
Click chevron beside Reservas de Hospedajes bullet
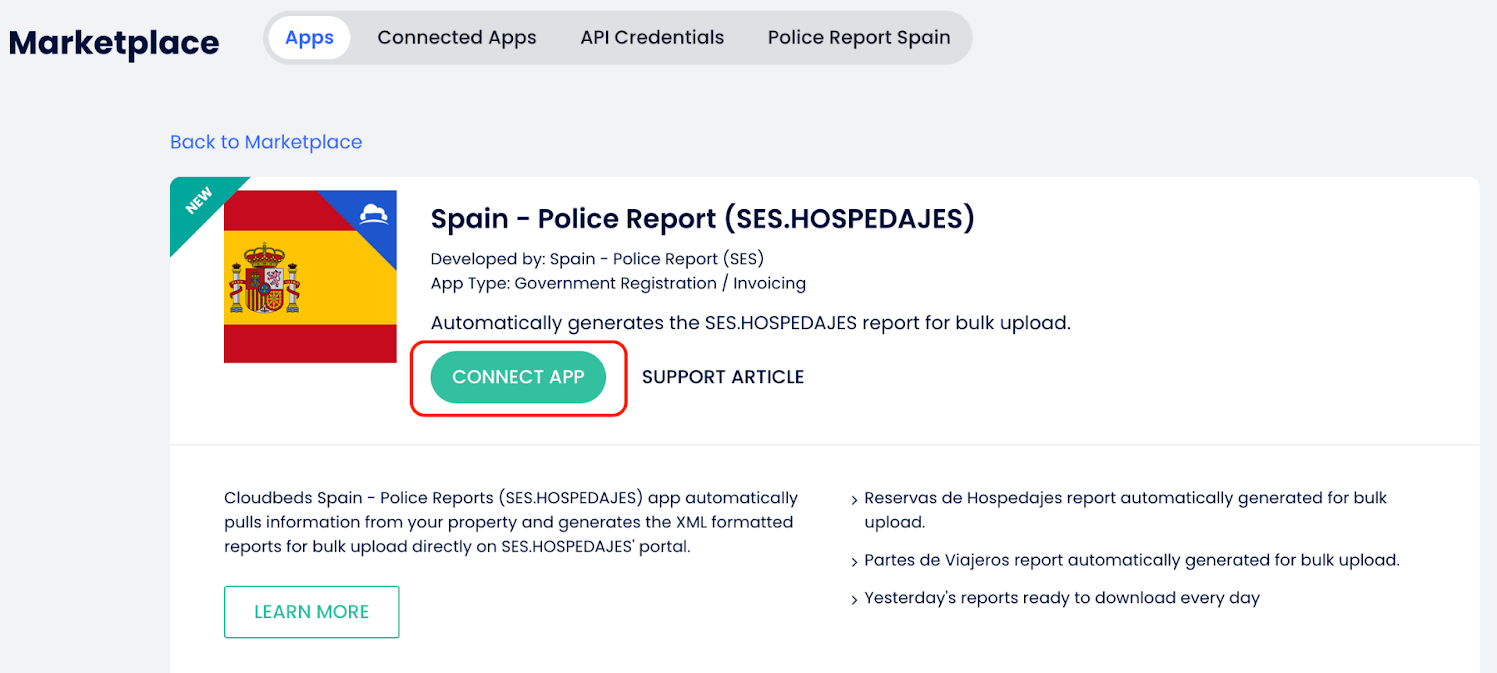pos(854,499)
